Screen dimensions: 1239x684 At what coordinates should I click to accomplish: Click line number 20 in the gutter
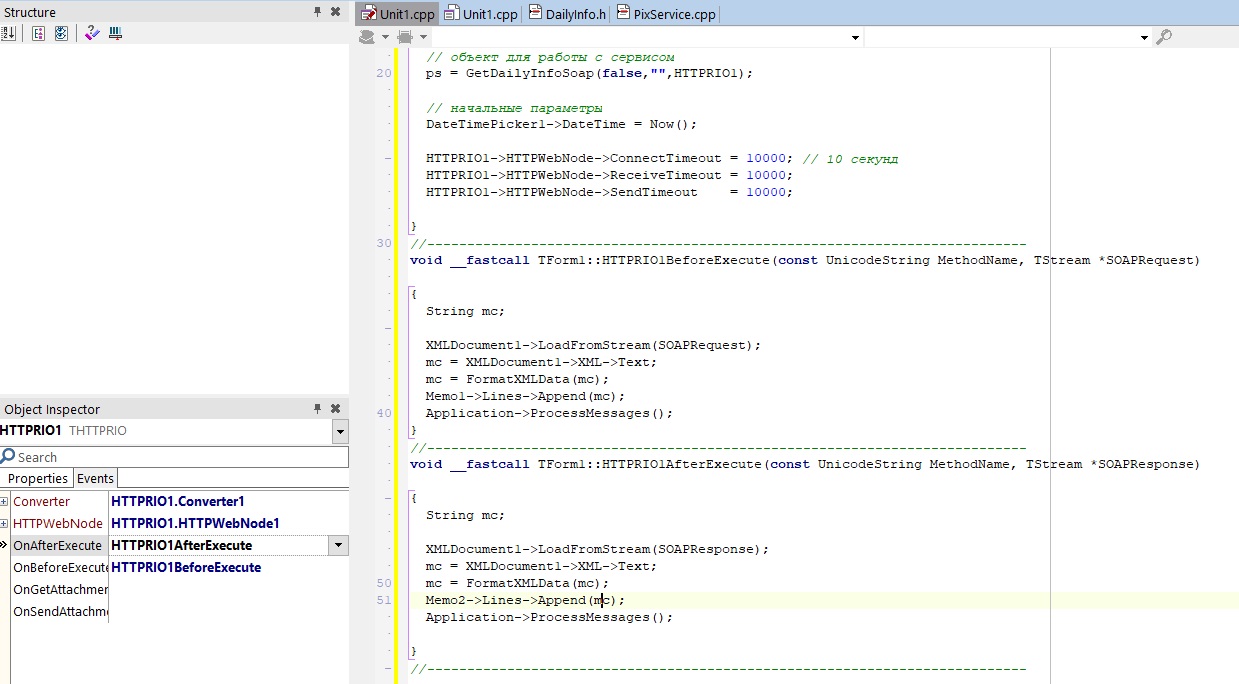[x=384, y=73]
